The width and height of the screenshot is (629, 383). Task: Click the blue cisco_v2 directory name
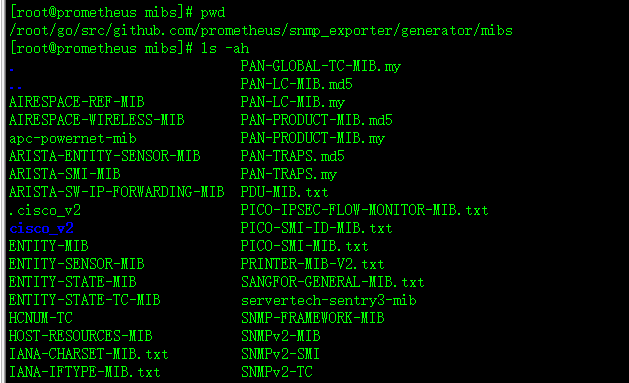point(42,228)
